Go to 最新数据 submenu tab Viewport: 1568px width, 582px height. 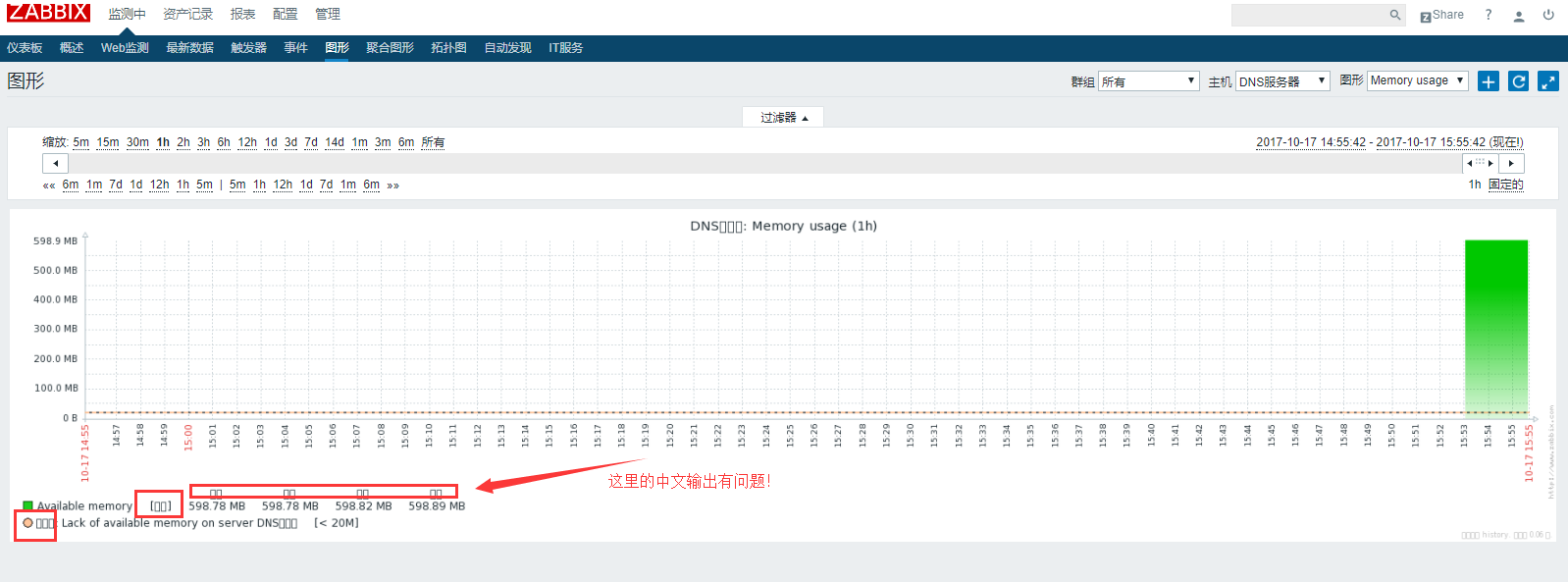pos(189,48)
